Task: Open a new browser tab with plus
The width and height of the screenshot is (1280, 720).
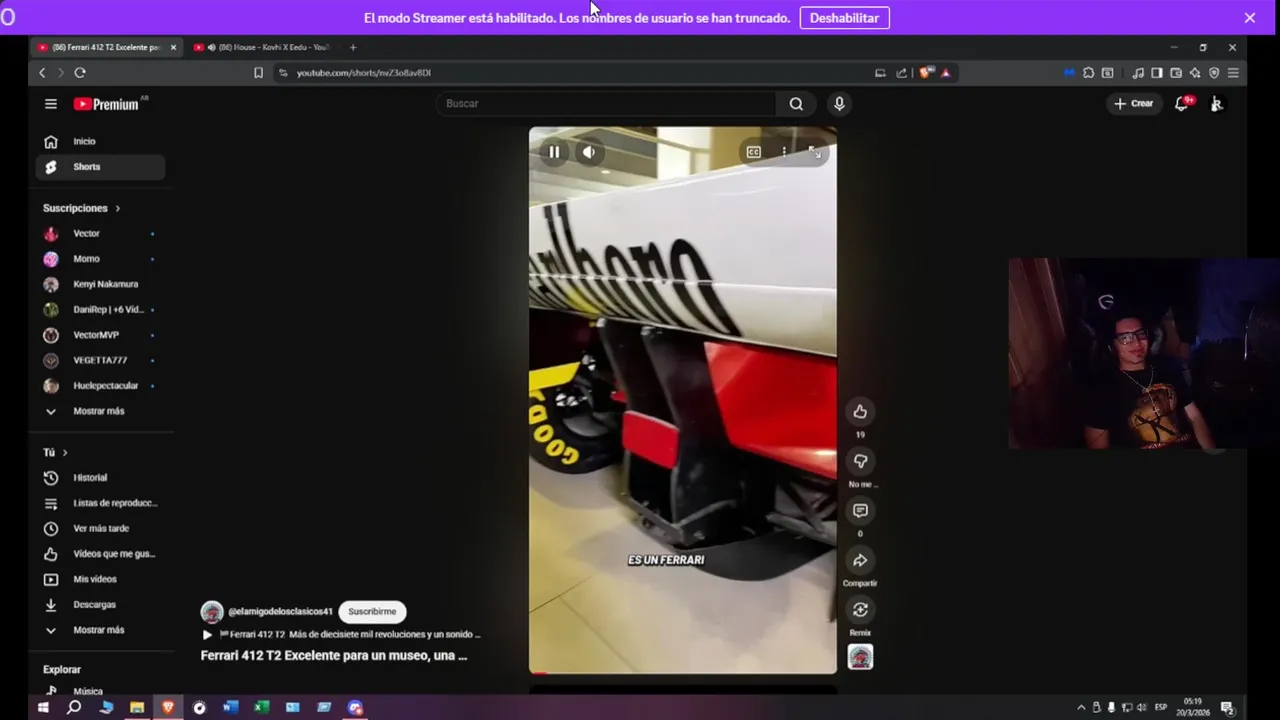Action: pyautogui.click(x=352, y=47)
